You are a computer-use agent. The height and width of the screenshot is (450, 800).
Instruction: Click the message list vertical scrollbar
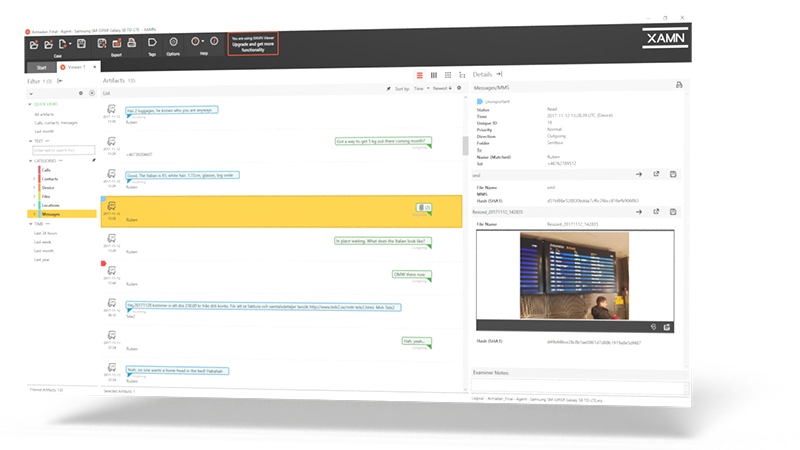coord(466,145)
